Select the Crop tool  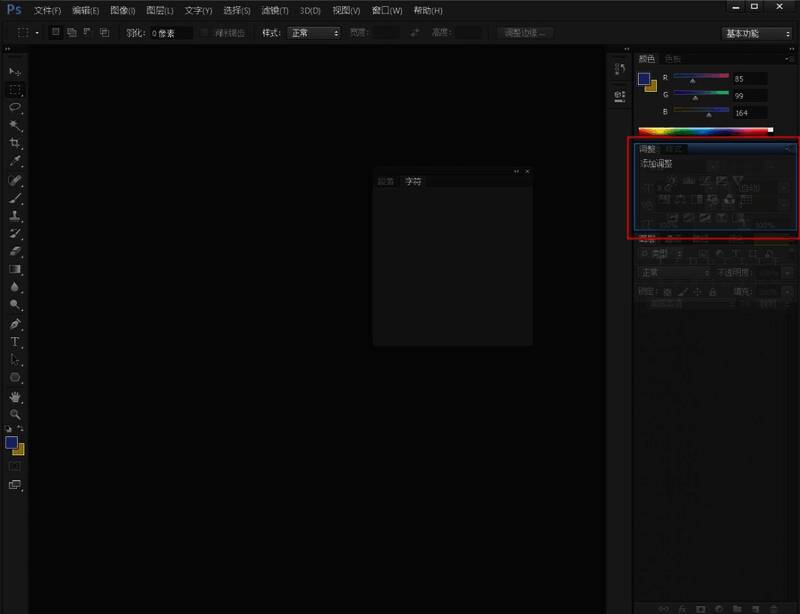(15, 143)
